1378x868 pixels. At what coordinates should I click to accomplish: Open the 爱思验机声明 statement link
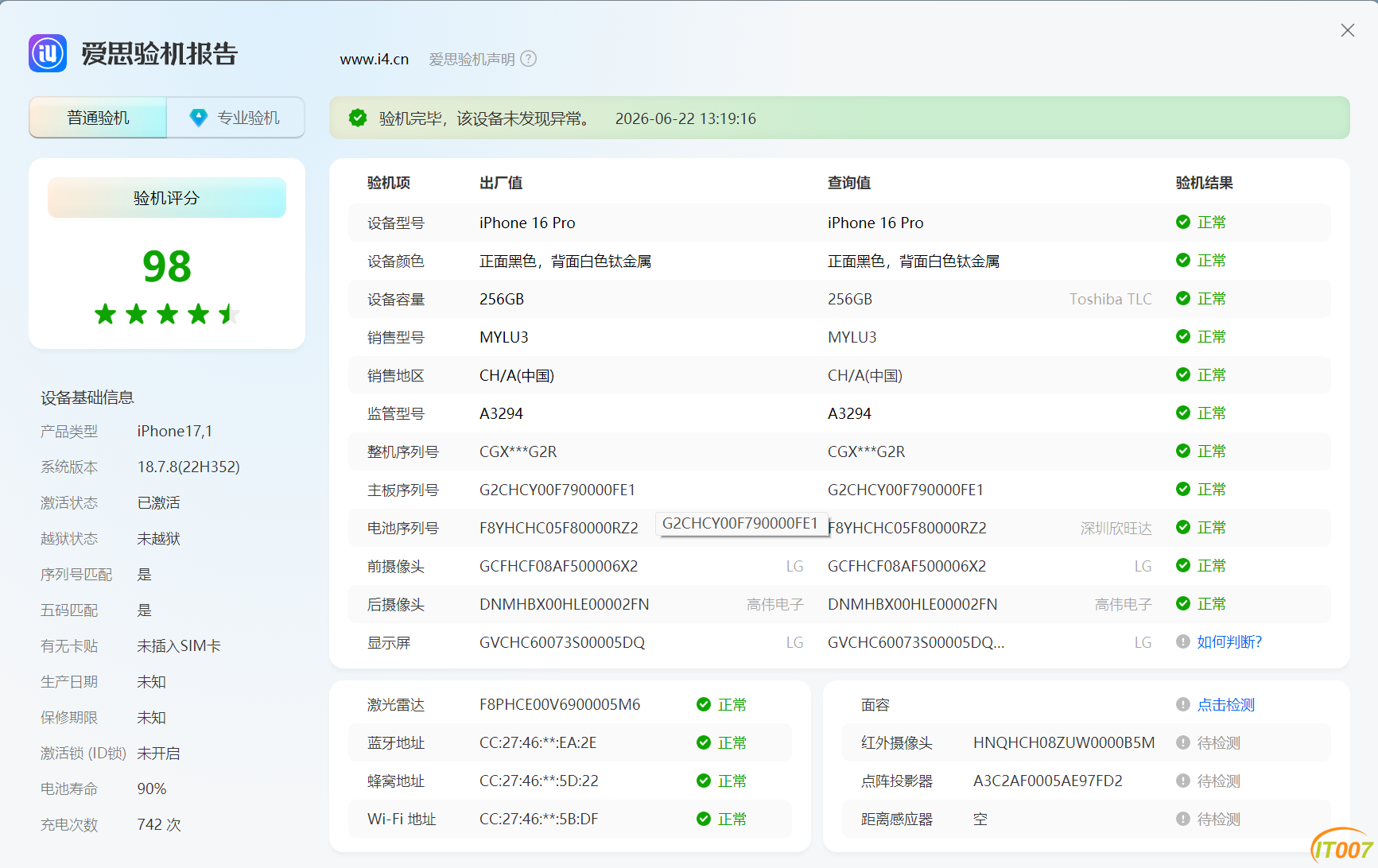pyautogui.click(x=472, y=59)
